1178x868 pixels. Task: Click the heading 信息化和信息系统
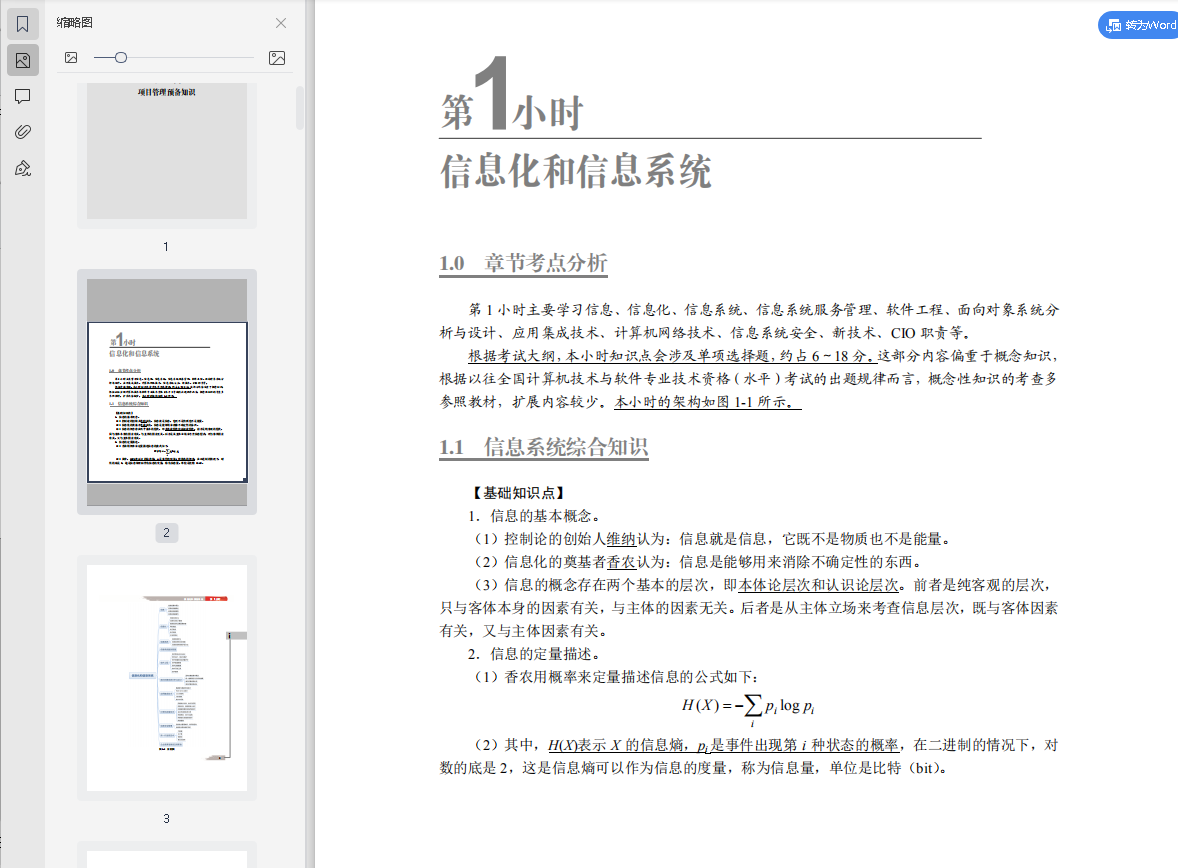[x=575, y=171]
